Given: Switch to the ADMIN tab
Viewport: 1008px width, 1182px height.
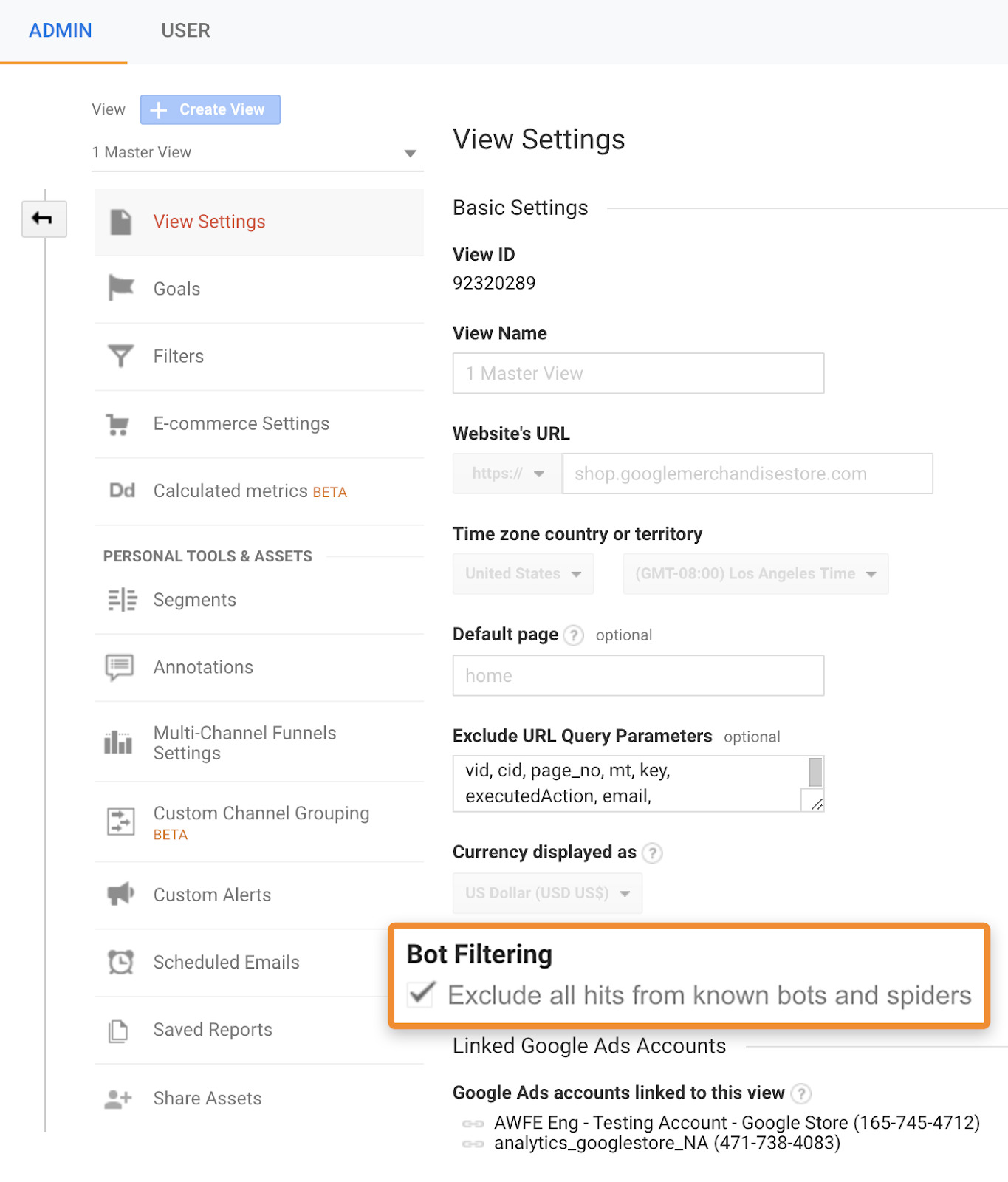Looking at the screenshot, I should tap(61, 31).
